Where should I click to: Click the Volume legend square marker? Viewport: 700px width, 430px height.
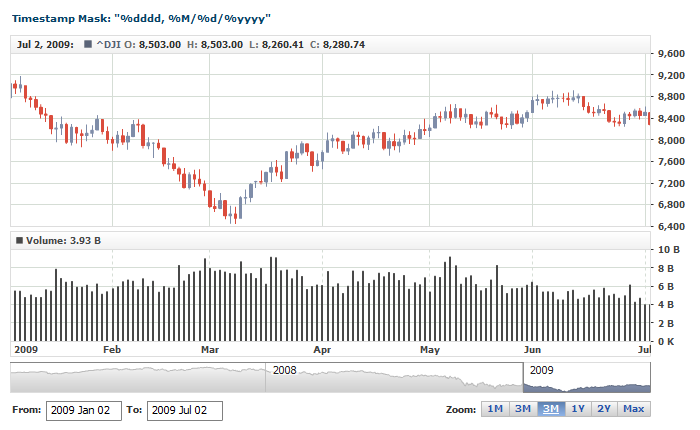click(x=19, y=241)
